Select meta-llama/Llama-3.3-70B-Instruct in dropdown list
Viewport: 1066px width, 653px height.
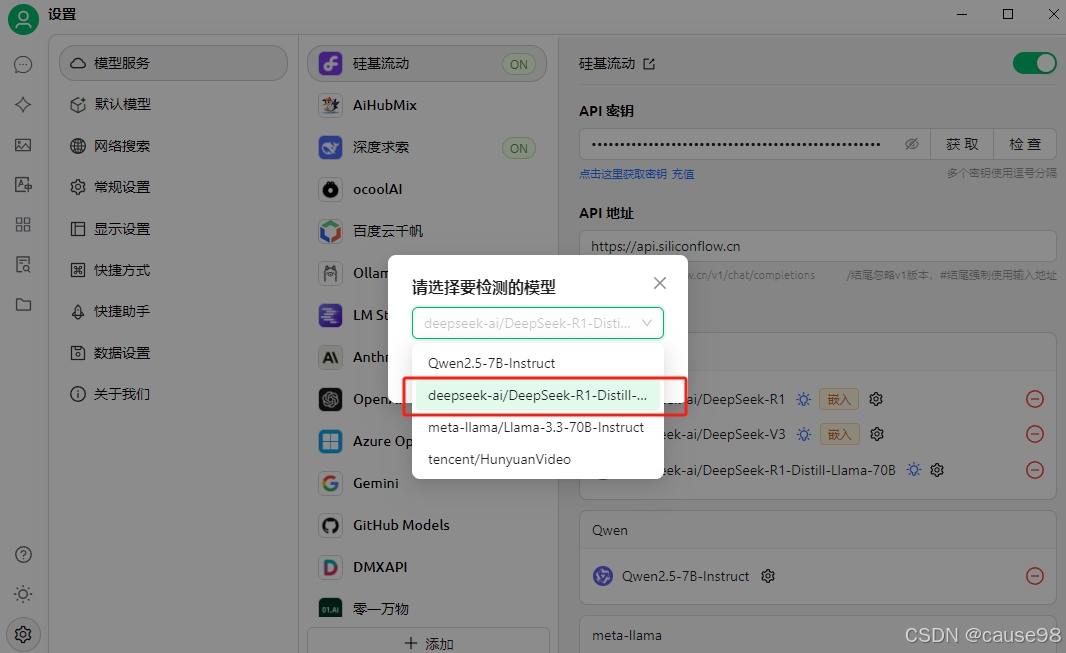[x=538, y=427]
